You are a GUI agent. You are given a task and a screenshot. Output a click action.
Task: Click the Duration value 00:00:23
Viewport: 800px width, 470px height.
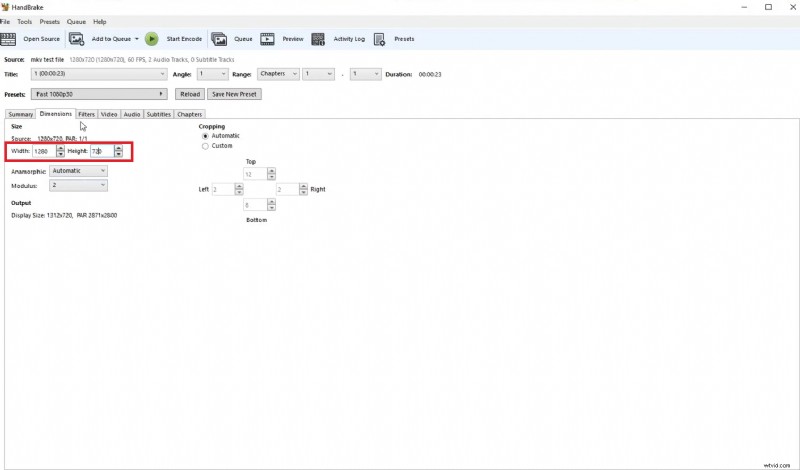tap(430, 75)
